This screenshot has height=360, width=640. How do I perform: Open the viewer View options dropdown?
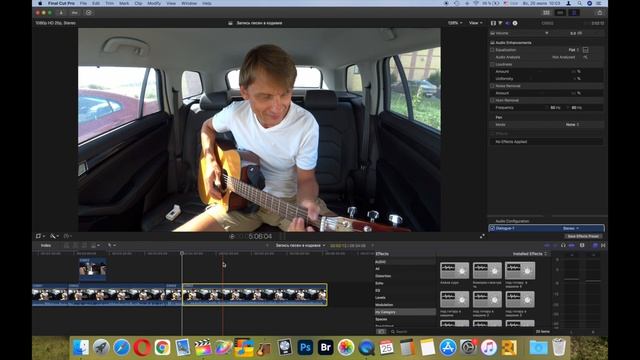pyautogui.click(x=476, y=23)
